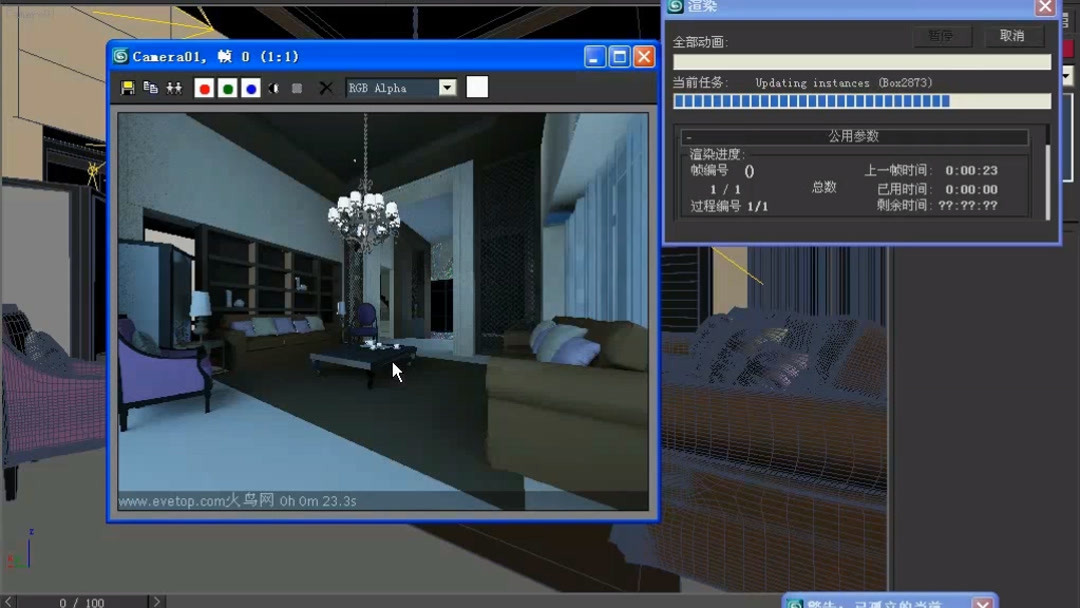
Task: Click the 当前任务 rendering progress bar
Action: (860, 100)
